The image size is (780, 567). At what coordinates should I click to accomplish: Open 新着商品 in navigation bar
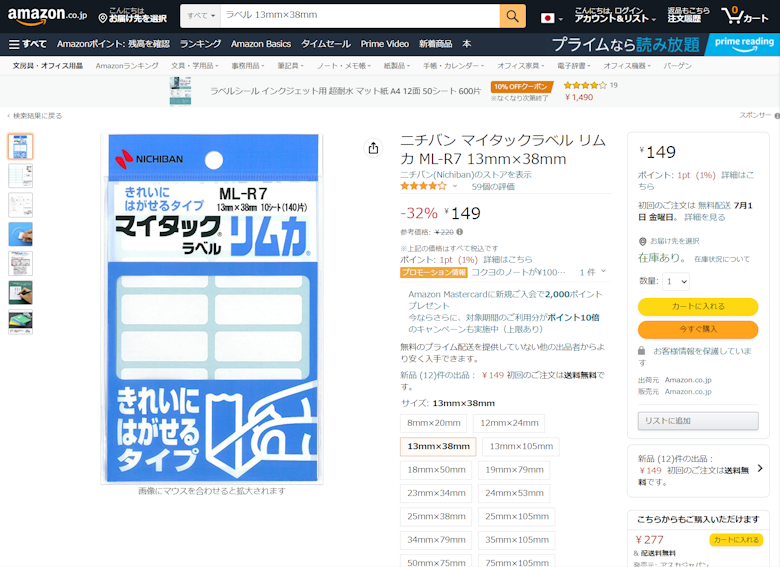435,44
